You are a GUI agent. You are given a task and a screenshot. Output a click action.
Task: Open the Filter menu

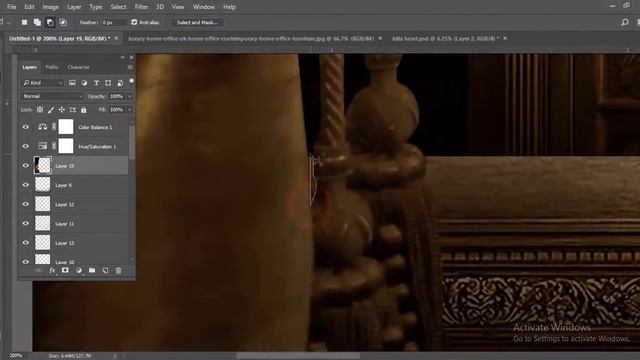tap(141, 7)
